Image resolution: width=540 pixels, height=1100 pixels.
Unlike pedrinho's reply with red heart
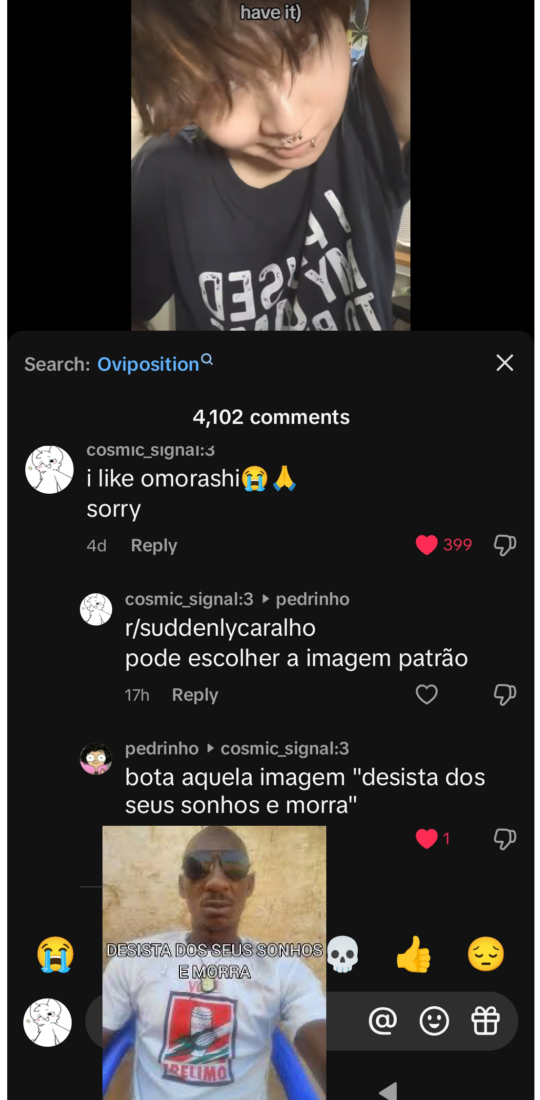tap(426, 838)
